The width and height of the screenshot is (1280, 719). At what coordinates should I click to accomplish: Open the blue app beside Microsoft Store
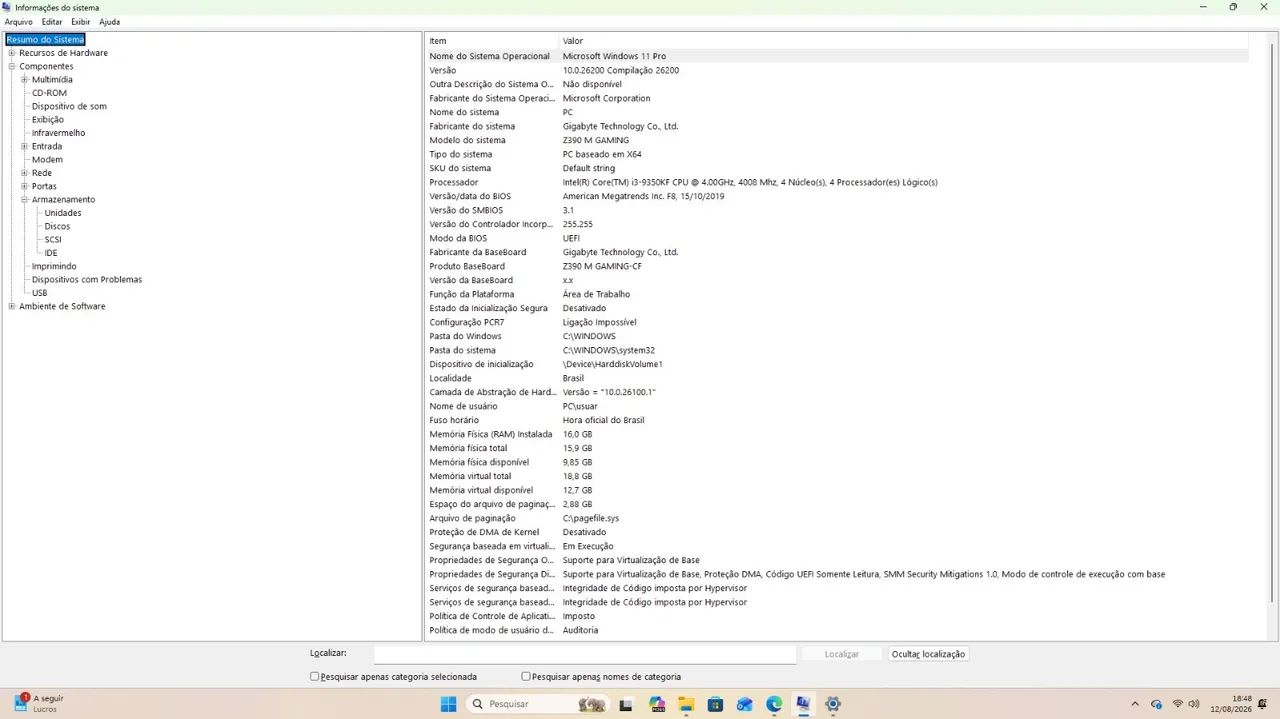[745, 704]
